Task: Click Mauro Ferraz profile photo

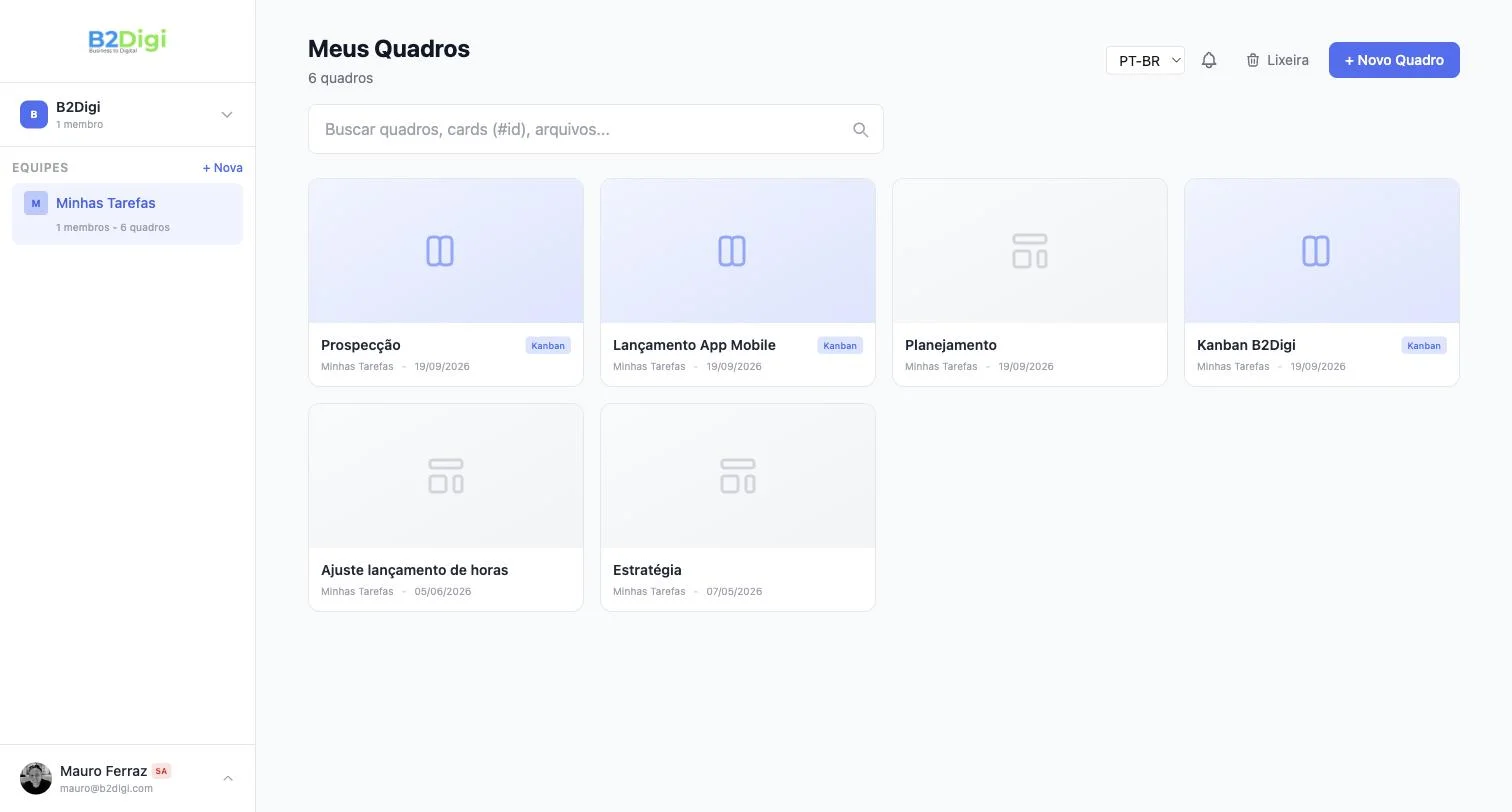Action: pyautogui.click(x=36, y=778)
